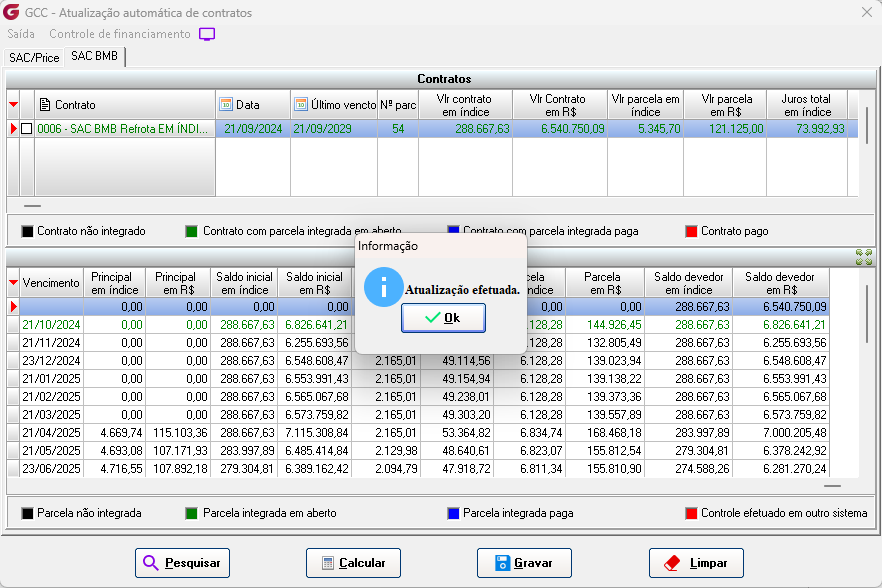Click the calendar icon in Data header

(x=226, y=105)
